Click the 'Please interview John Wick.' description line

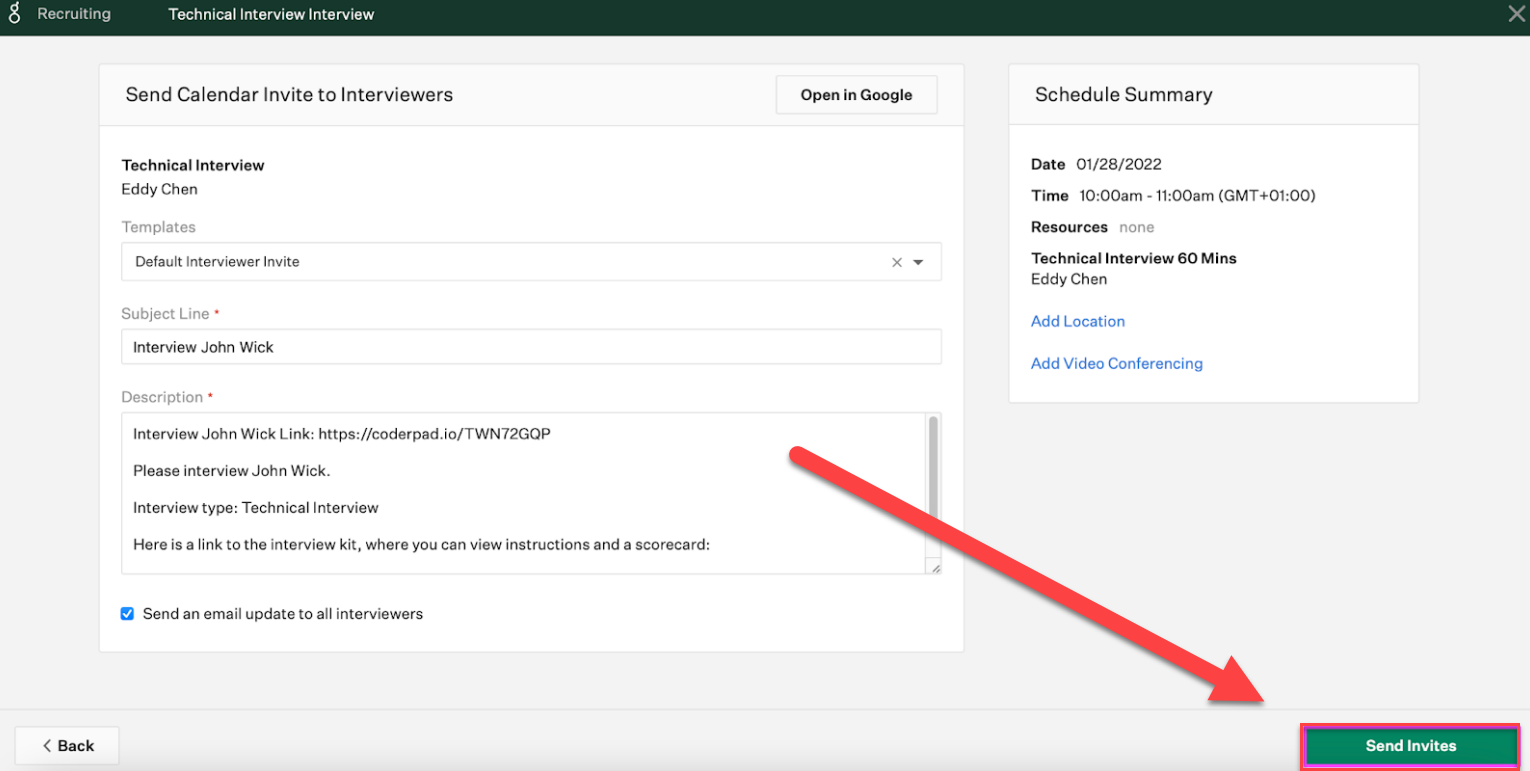point(231,471)
